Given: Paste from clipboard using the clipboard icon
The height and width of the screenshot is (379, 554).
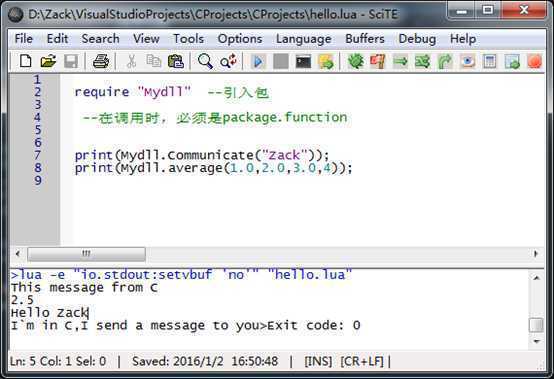Looking at the screenshot, I should (x=176, y=61).
